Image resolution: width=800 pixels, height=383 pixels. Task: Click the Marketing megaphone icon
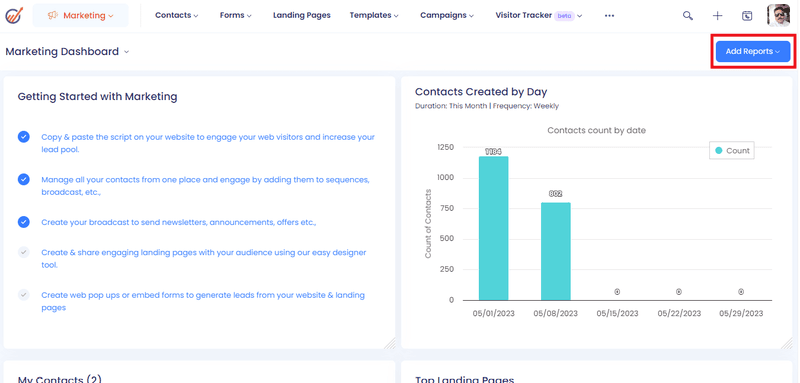click(x=53, y=15)
